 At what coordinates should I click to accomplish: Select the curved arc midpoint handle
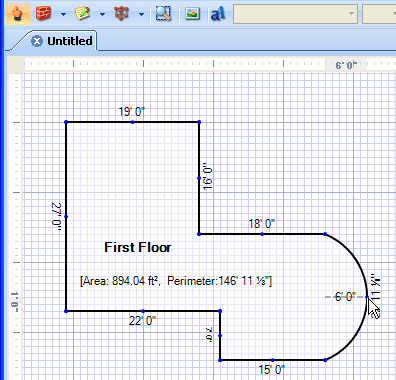tap(367, 297)
